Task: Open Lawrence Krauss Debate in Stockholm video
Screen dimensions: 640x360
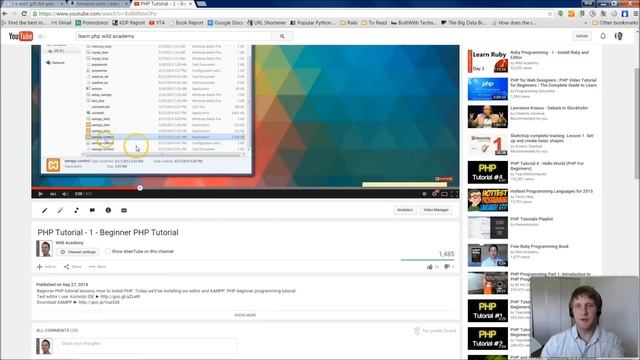Action: tap(549, 108)
